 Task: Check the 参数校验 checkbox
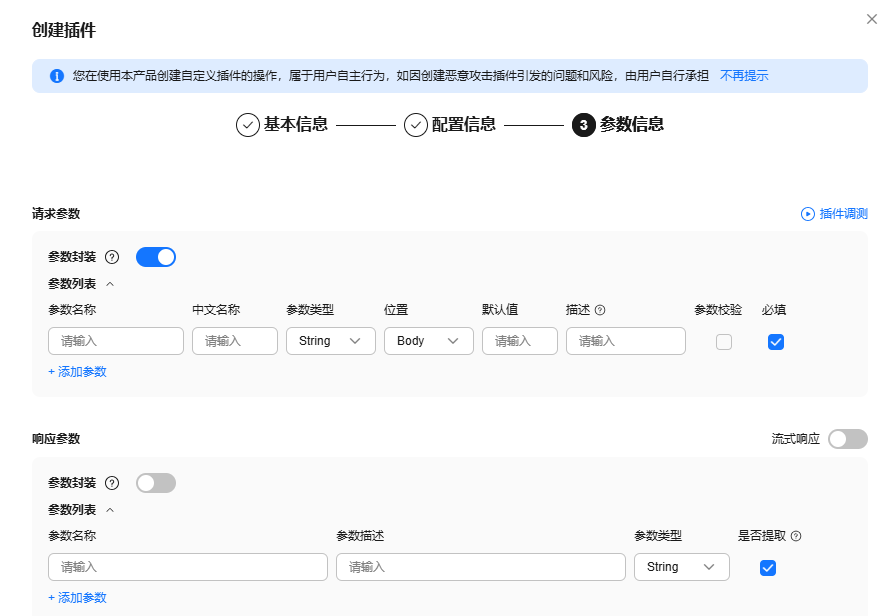pyautogui.click(x=724, y=342)
